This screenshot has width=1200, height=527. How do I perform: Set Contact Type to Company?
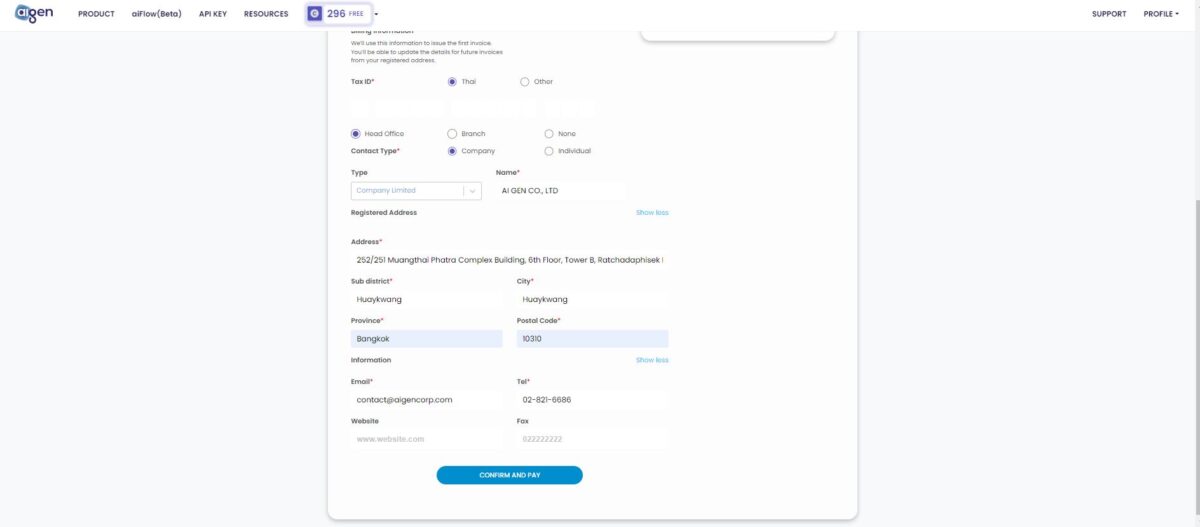pyautogui.click(x=452, y=151)
